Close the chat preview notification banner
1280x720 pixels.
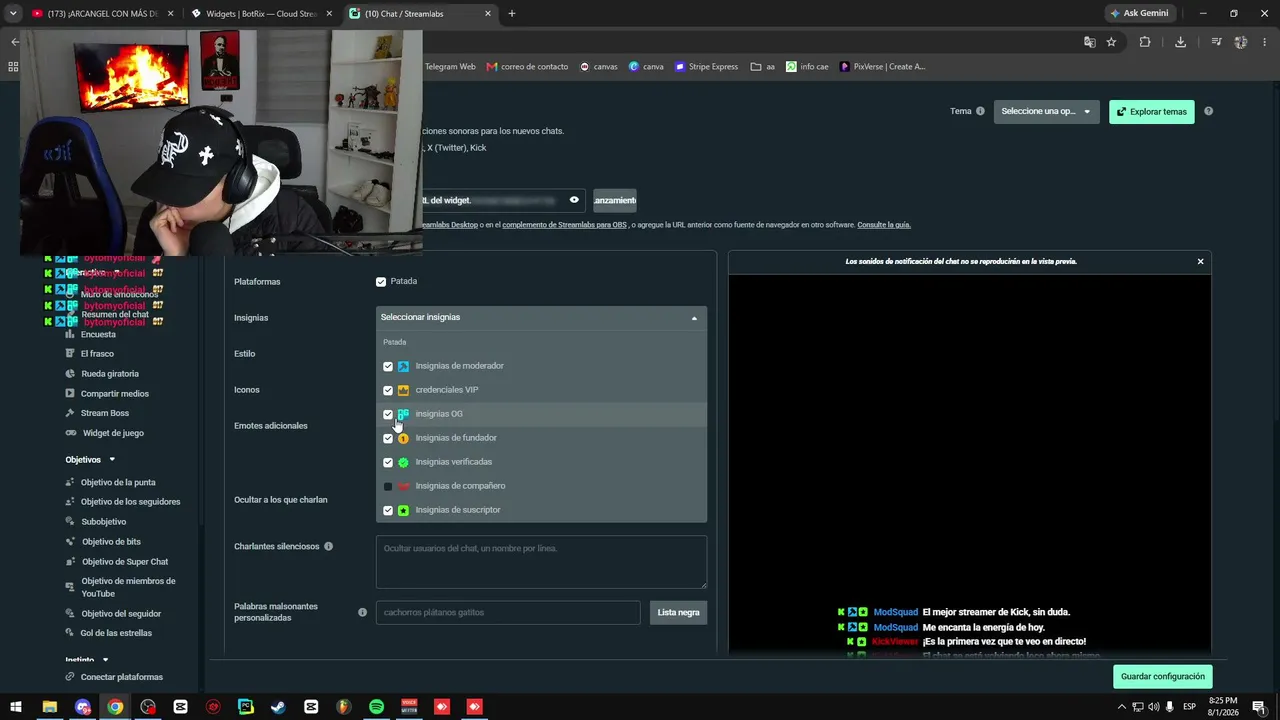pos(1201,261)
